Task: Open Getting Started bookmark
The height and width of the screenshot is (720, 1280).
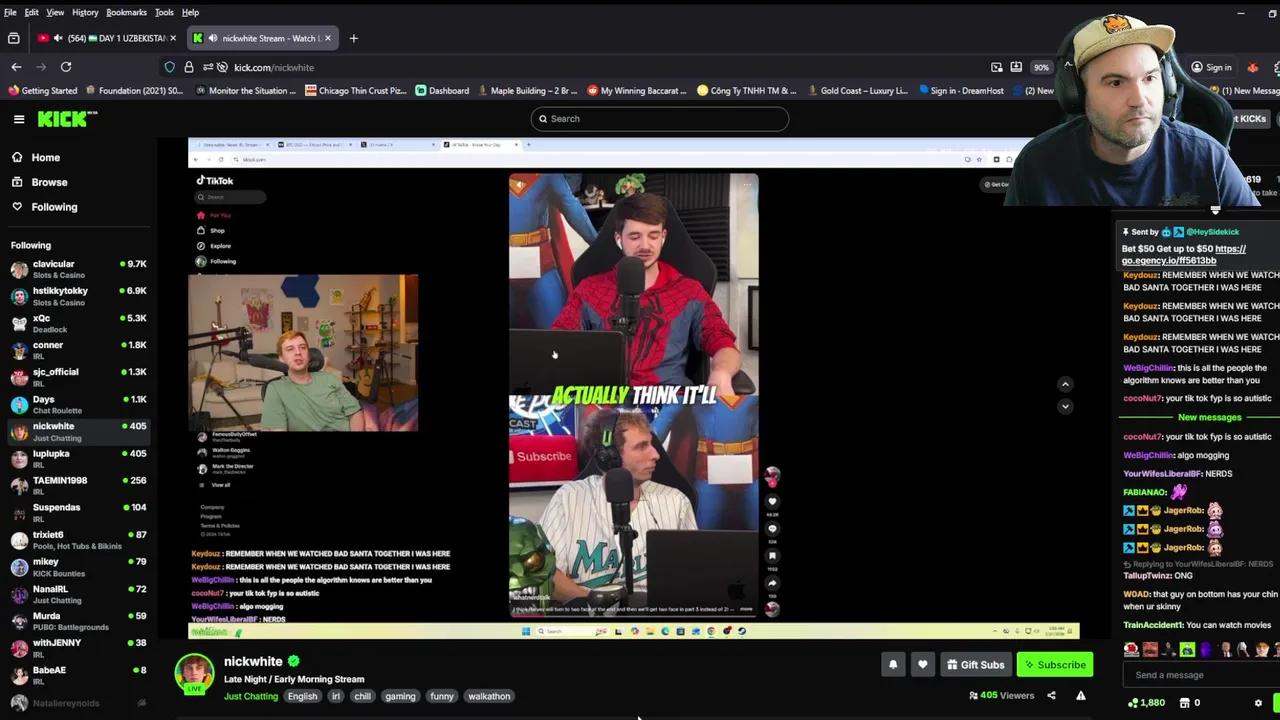Action: coord(43,91)
